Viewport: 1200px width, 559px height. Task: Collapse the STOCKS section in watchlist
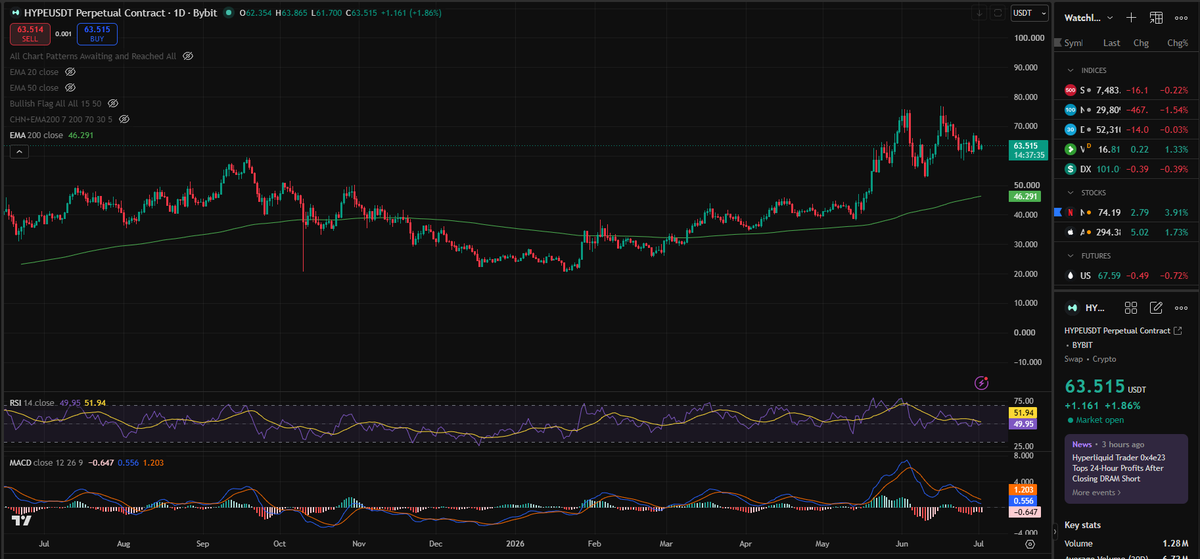1072,192
